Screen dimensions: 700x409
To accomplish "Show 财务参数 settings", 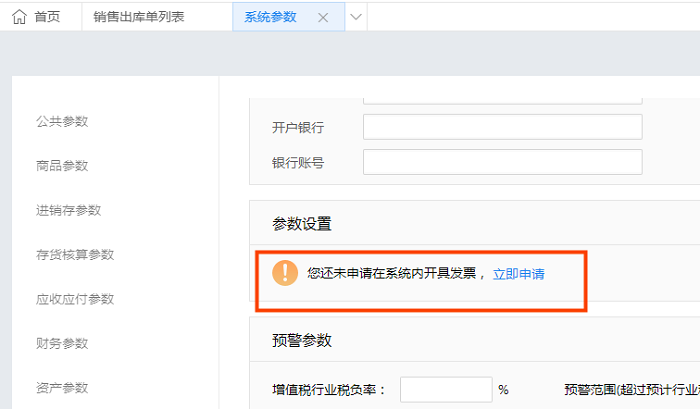I will (x=62, y=344).
